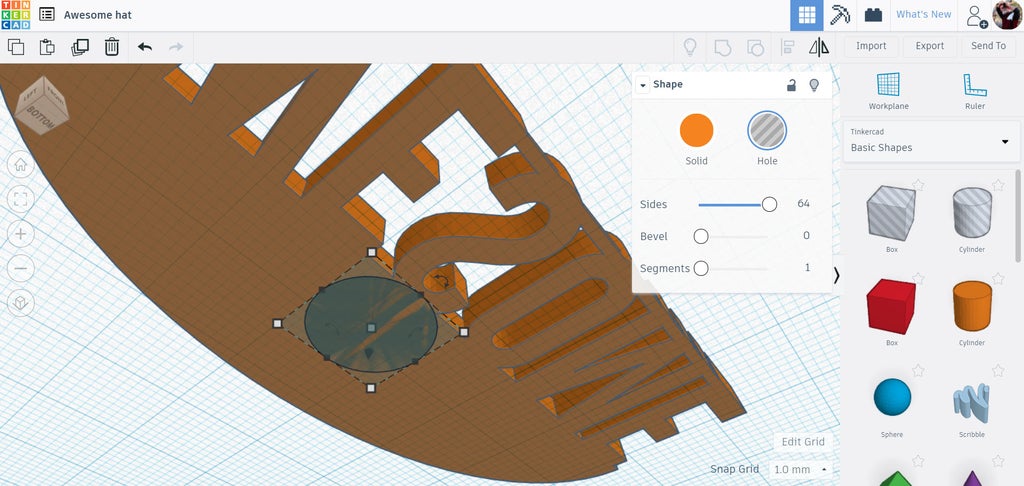This screenshot has width=1024, height=486.
Task: Pick the orange Cylinder shape
Action: tap(972, 306)
